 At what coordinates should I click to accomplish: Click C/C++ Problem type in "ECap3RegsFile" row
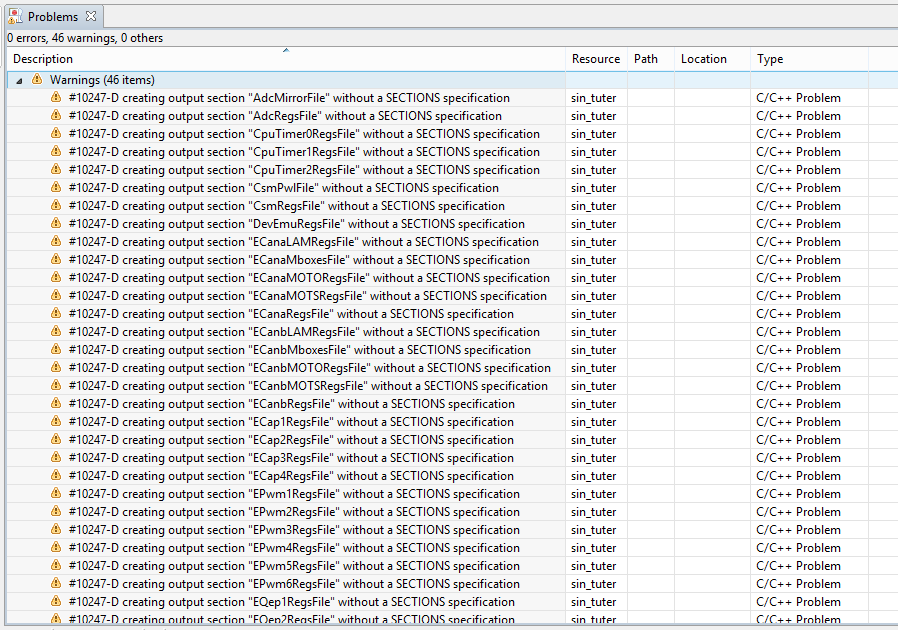[x=798, y=458]
